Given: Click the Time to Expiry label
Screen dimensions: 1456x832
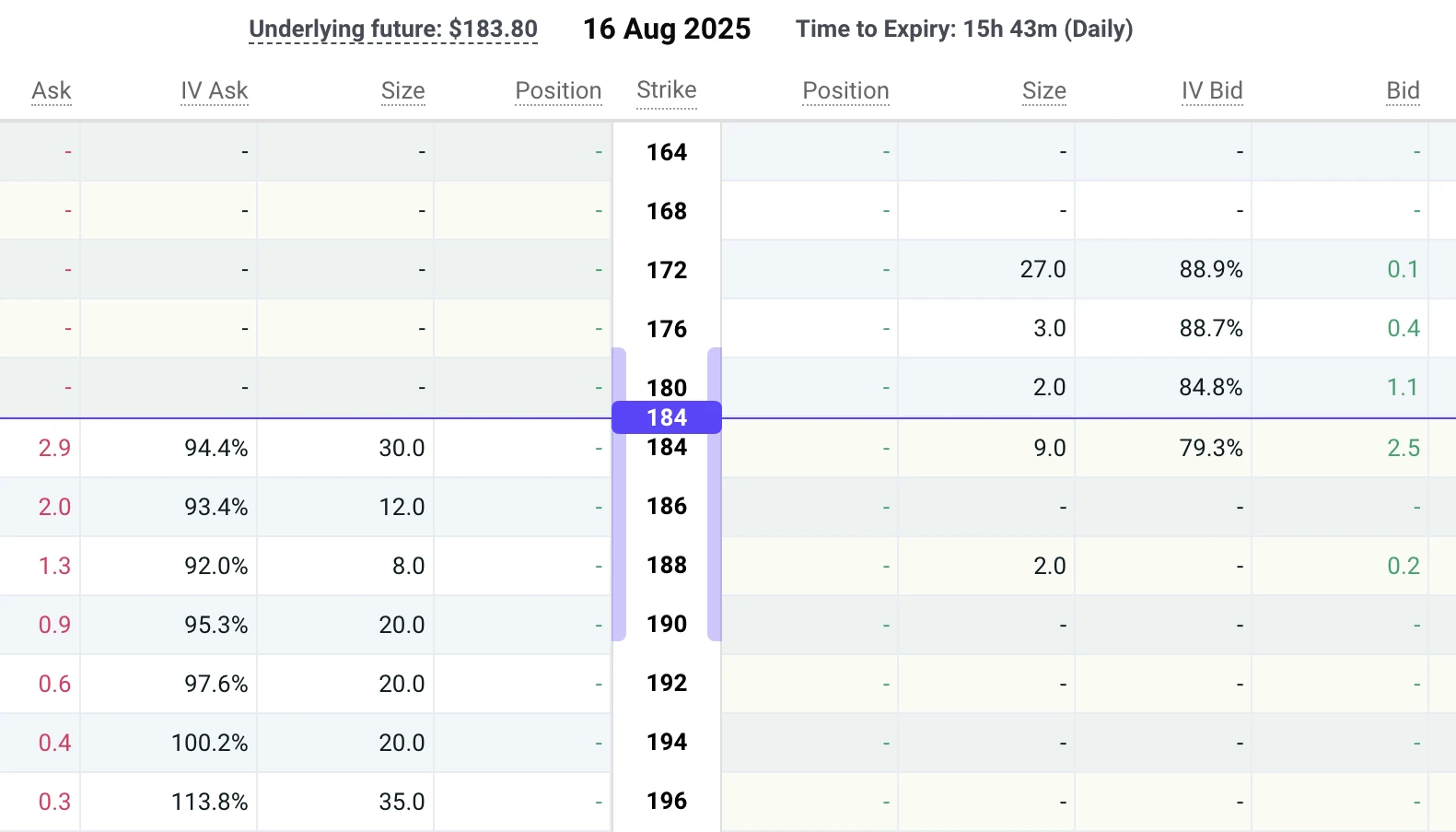Looking at the screenshot, I should (x=964, y=29).
